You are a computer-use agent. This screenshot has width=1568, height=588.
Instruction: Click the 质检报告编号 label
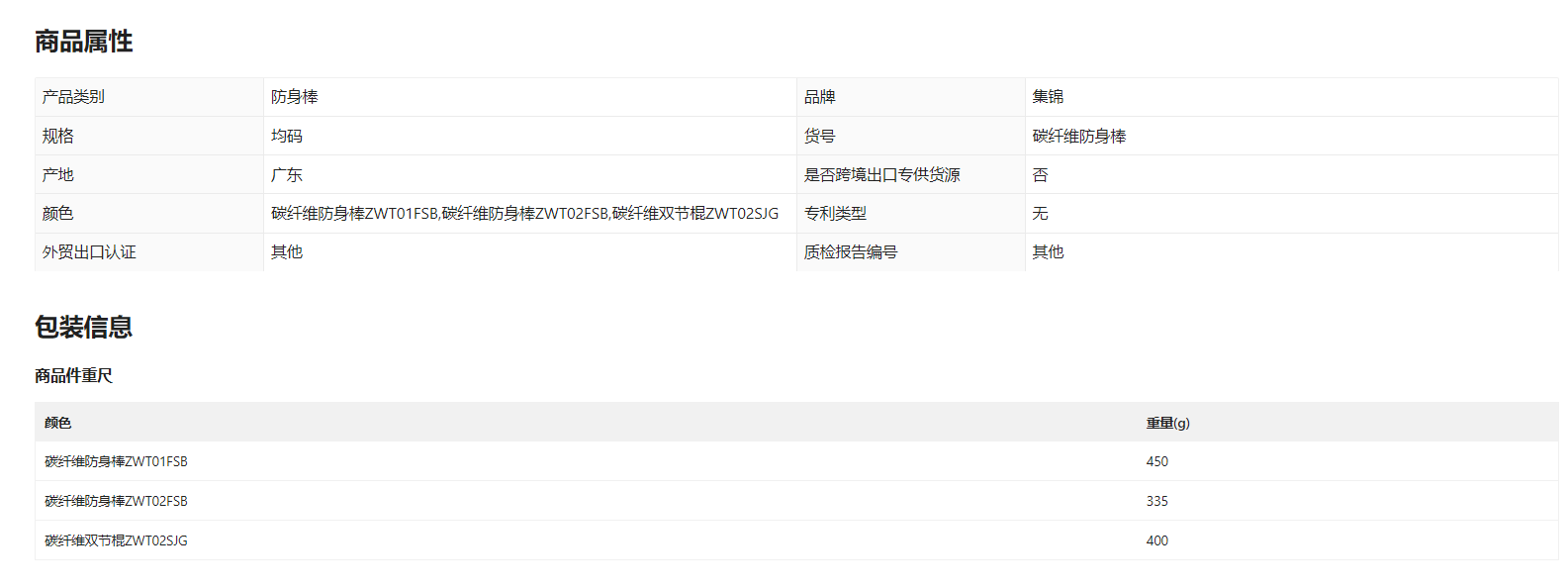click(851, 252)
